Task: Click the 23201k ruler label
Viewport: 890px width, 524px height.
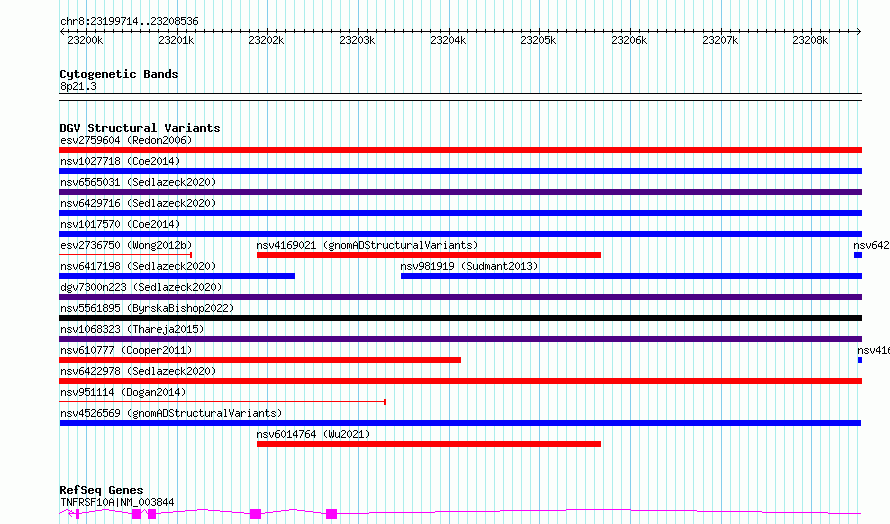Action: (x=176, y=40)
